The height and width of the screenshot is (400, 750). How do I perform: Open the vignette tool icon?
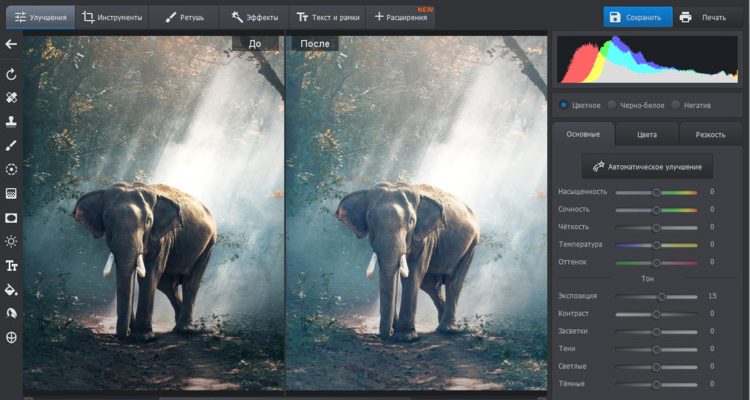pyautogui.click(x=11, y=217)
